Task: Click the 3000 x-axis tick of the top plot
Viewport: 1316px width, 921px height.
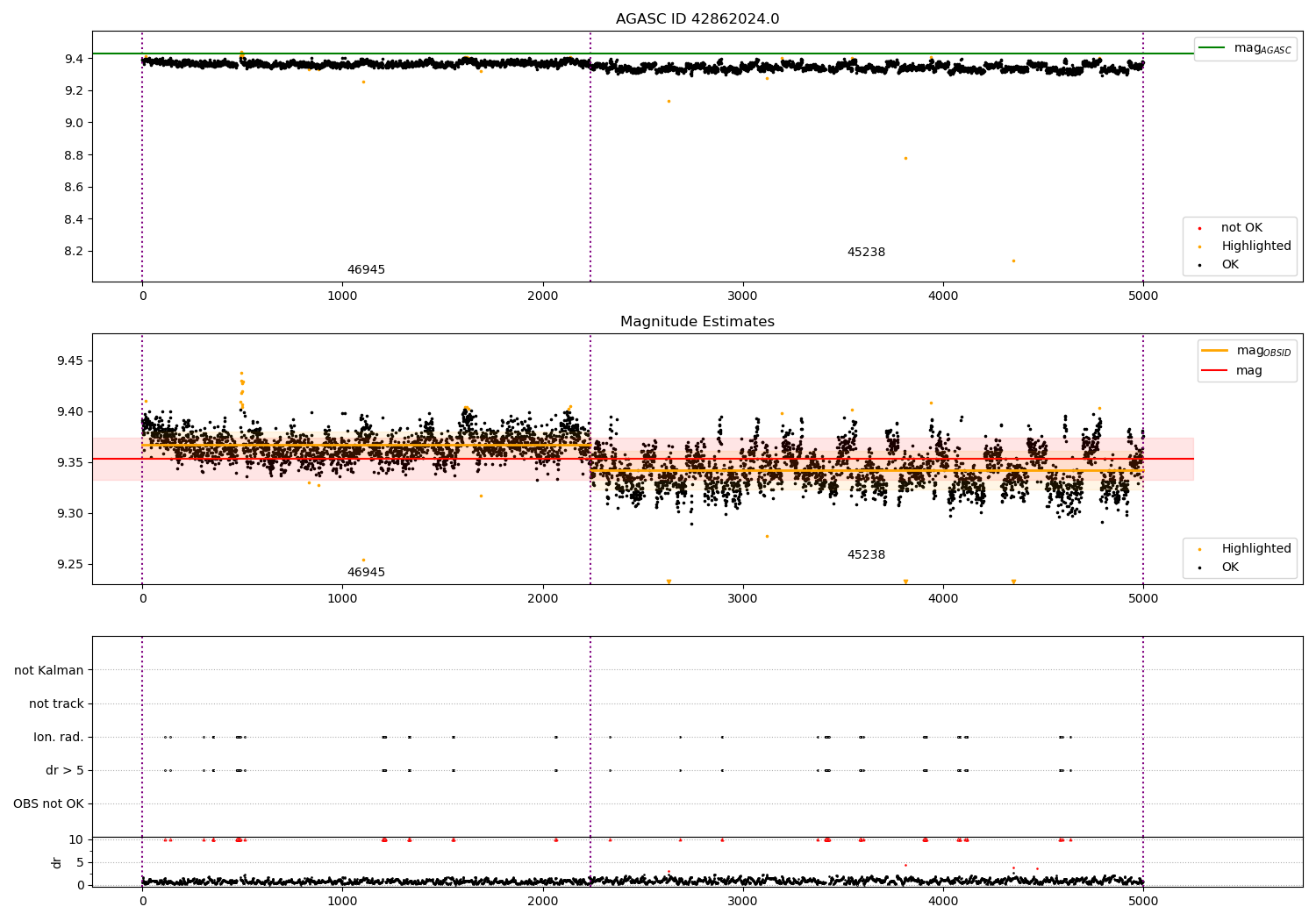Action: click(x=743, y=296)
